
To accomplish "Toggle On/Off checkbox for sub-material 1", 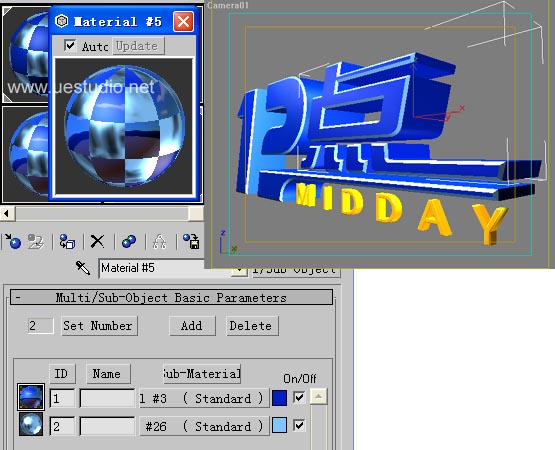I will 299,398.
